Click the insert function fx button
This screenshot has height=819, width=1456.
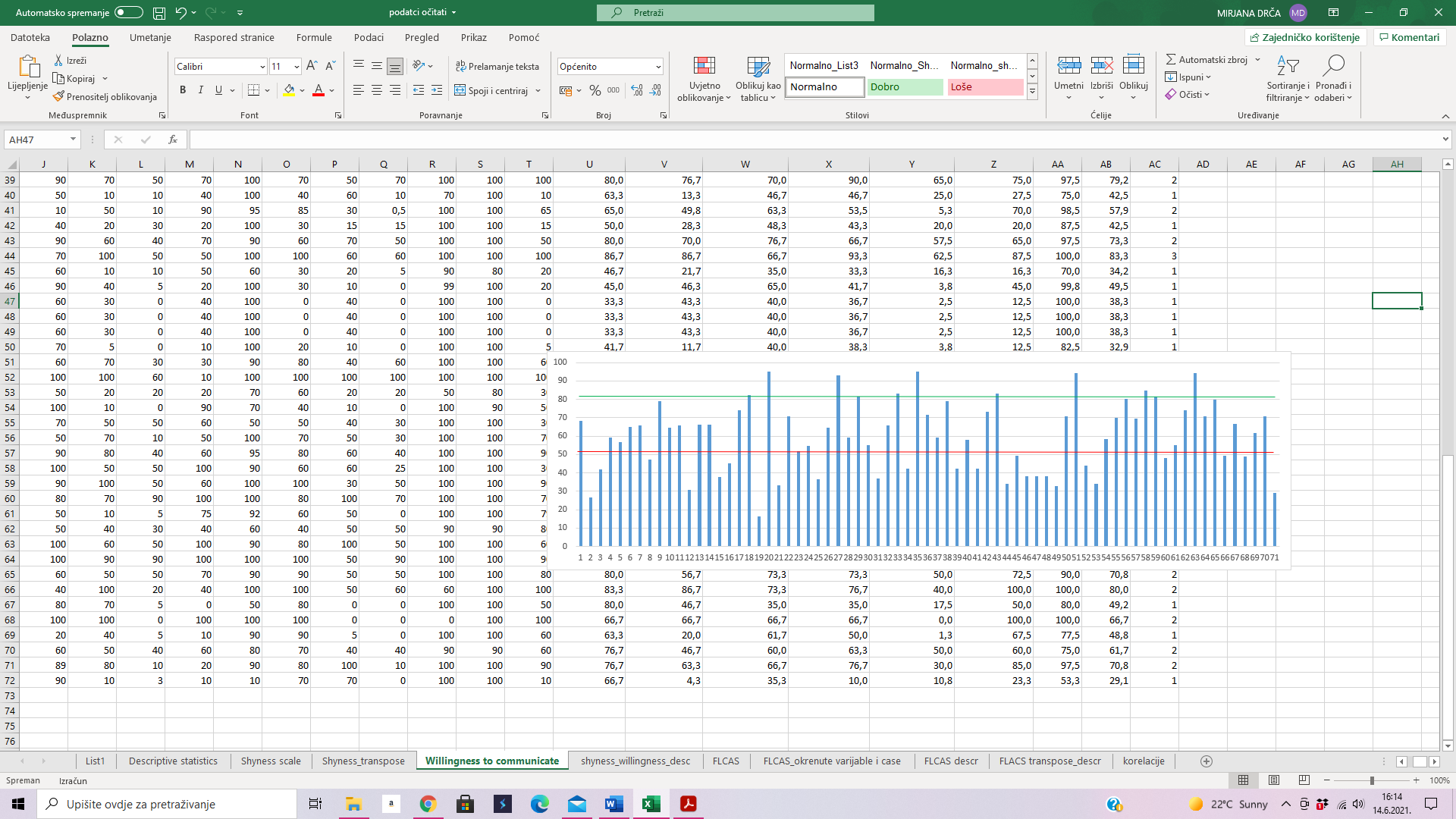pyautogui.click(x=173, y=140)
